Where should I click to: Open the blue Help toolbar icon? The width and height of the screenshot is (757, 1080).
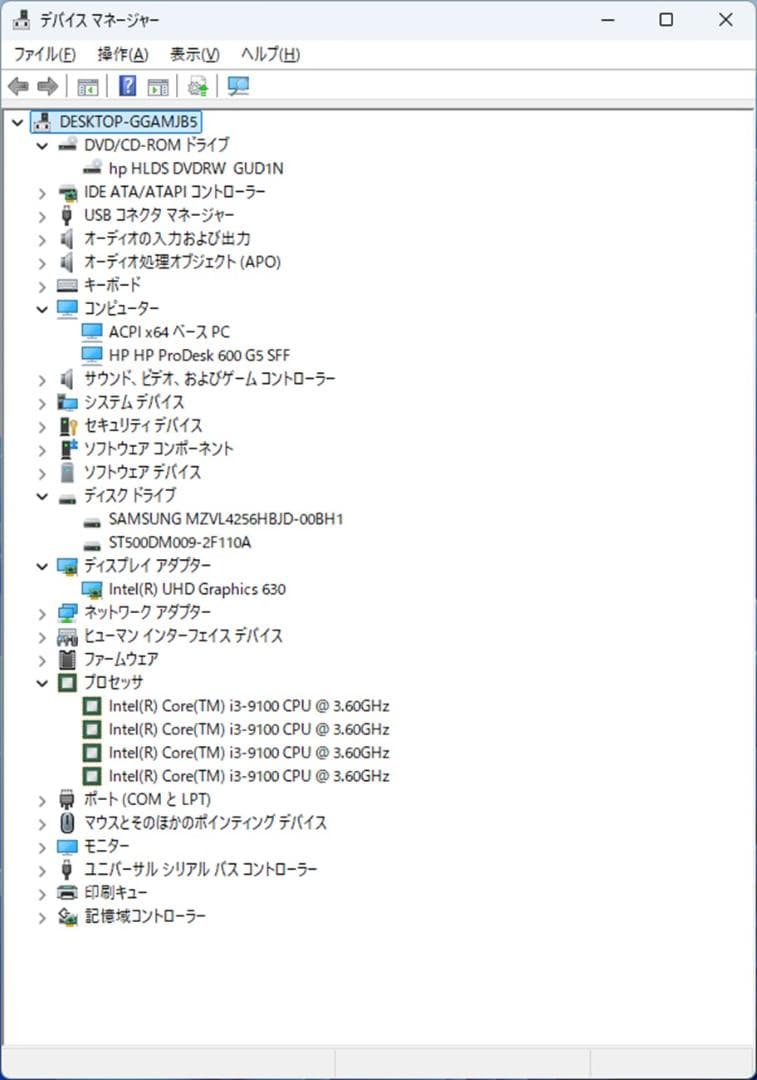127,86
